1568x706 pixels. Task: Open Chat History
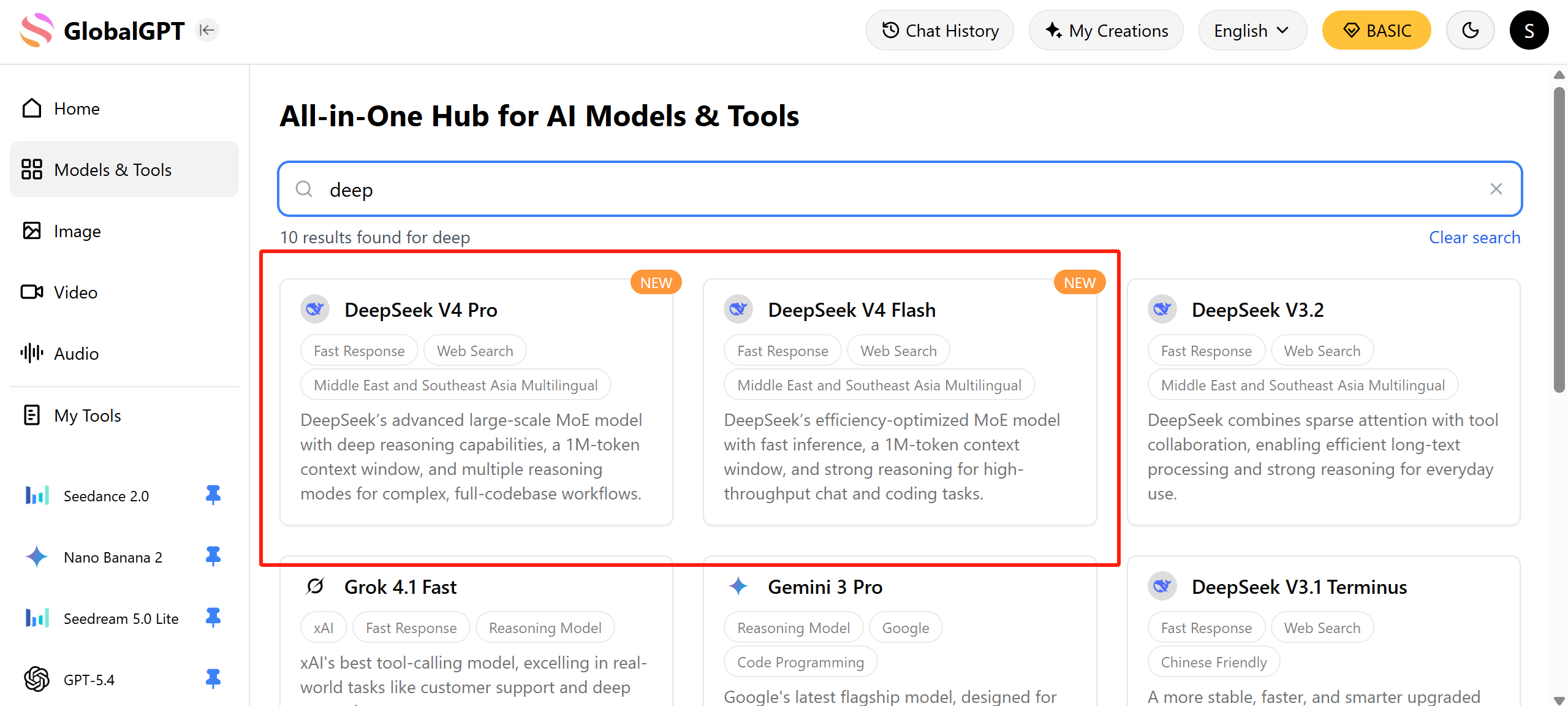(939, 30)
